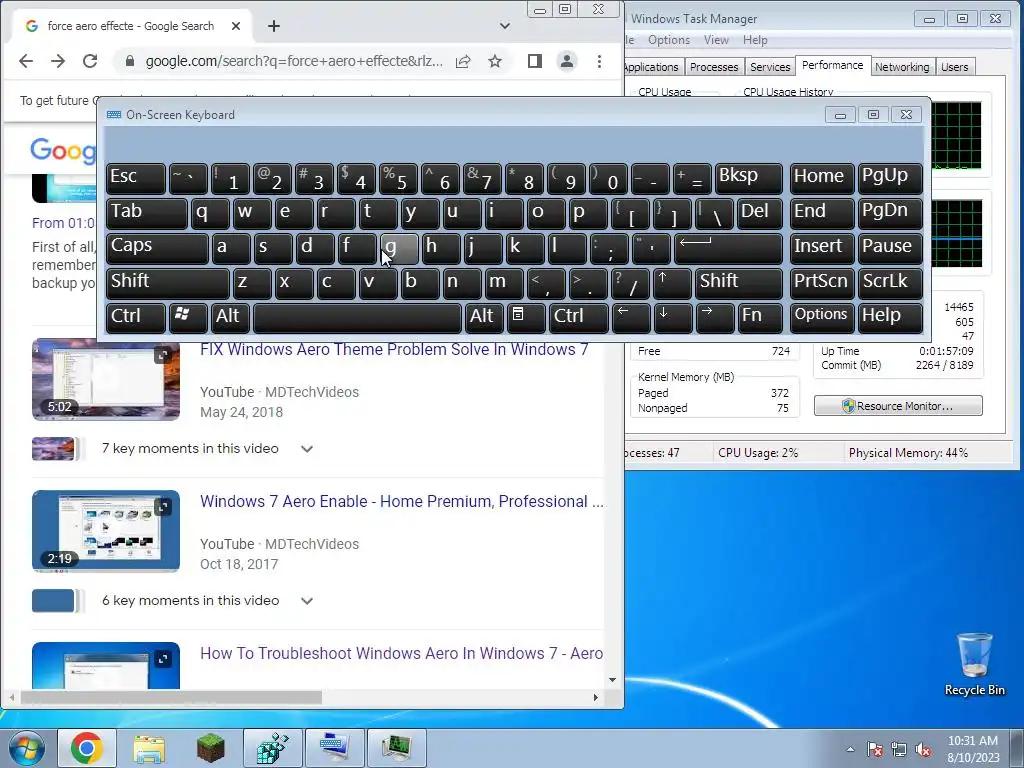
Task: Click the Windows logo key on keyboard
Action: coord(188,317)
